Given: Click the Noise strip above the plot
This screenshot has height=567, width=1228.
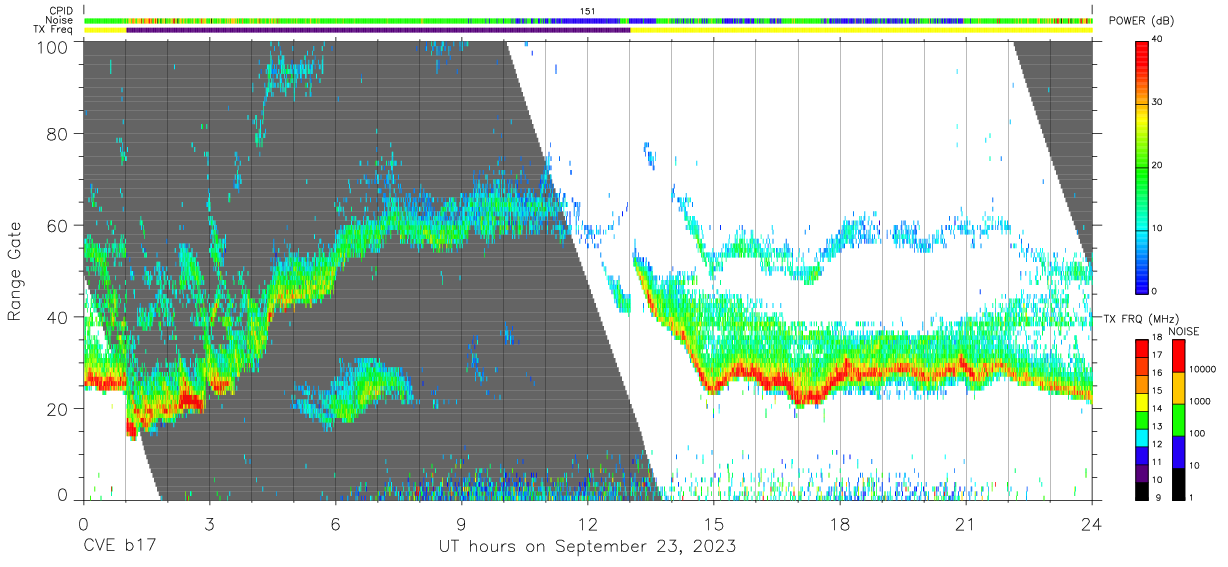Looking at the screenshot, I should click(588, 20).
